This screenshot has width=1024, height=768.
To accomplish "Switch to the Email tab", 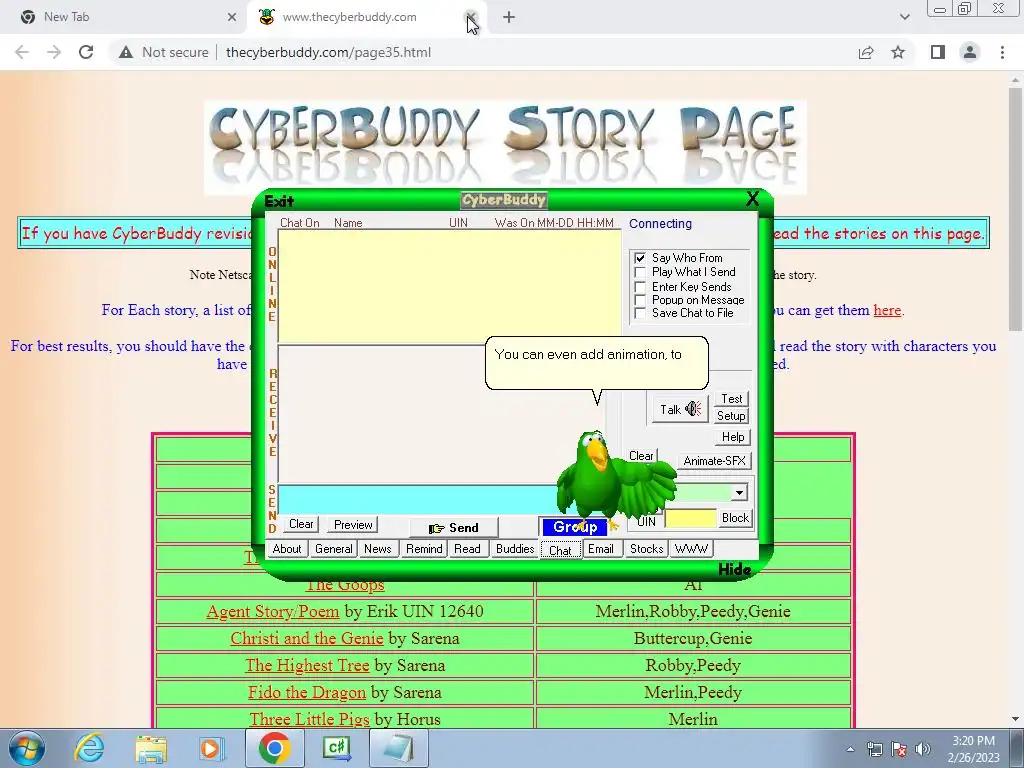I will pos(600,549).
